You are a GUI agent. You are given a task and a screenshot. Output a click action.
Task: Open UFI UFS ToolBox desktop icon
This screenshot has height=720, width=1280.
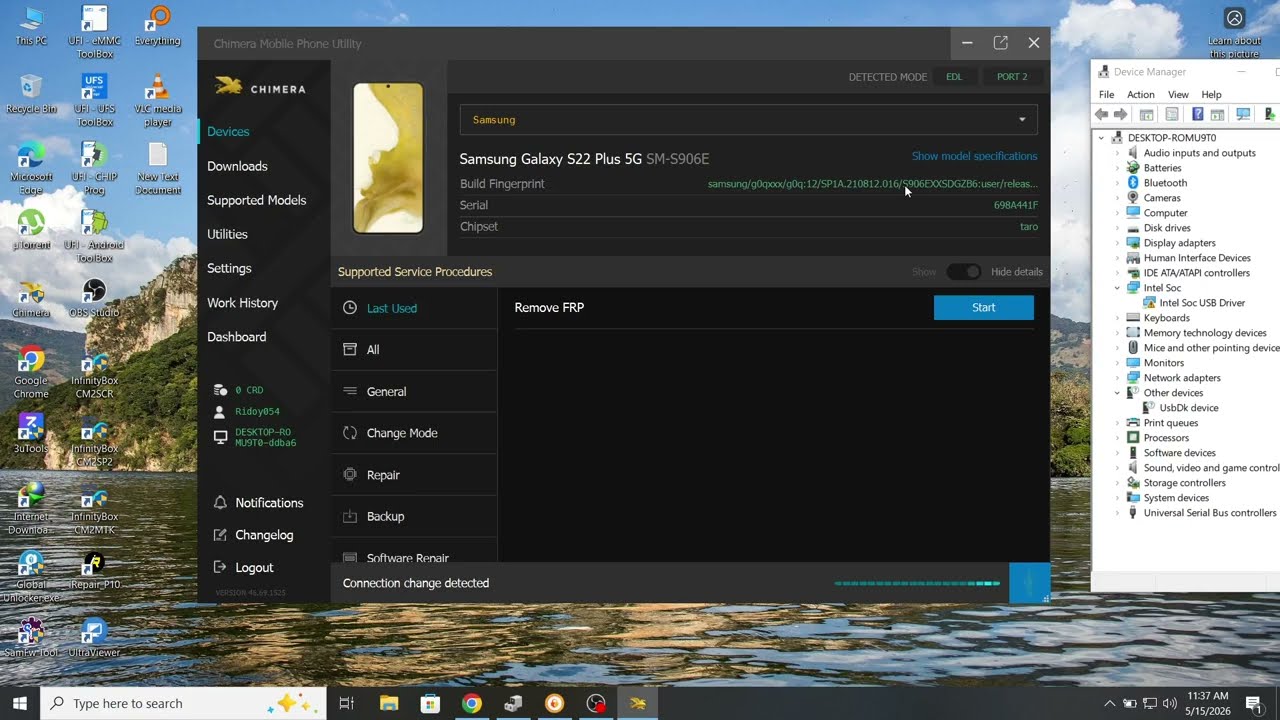pos(95,100)
